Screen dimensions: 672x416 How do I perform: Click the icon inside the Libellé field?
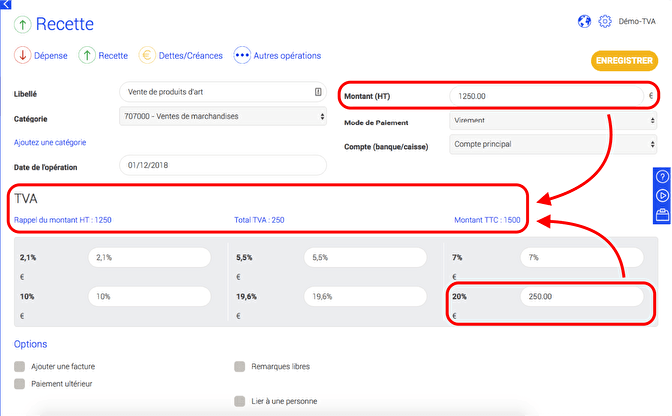click(x=318, y=92)
